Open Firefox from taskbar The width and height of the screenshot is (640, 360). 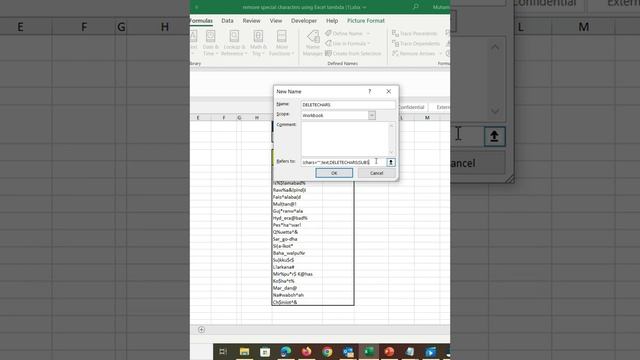tap(306, 351)
